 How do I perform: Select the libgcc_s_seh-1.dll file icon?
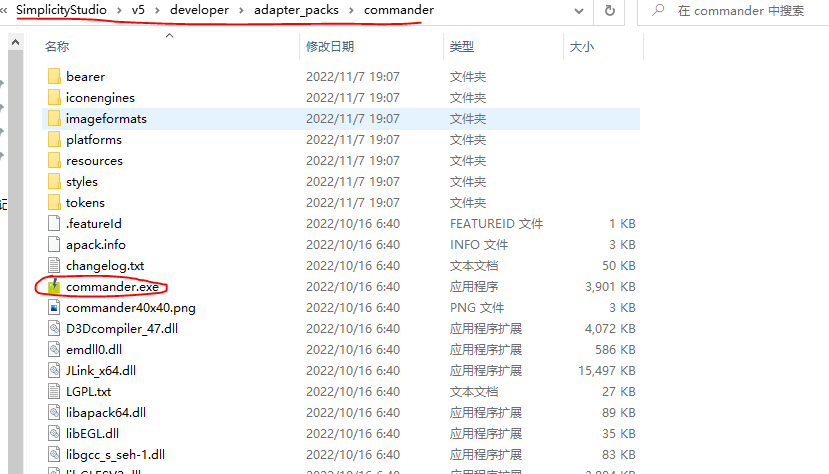click(x=54, y=454)
